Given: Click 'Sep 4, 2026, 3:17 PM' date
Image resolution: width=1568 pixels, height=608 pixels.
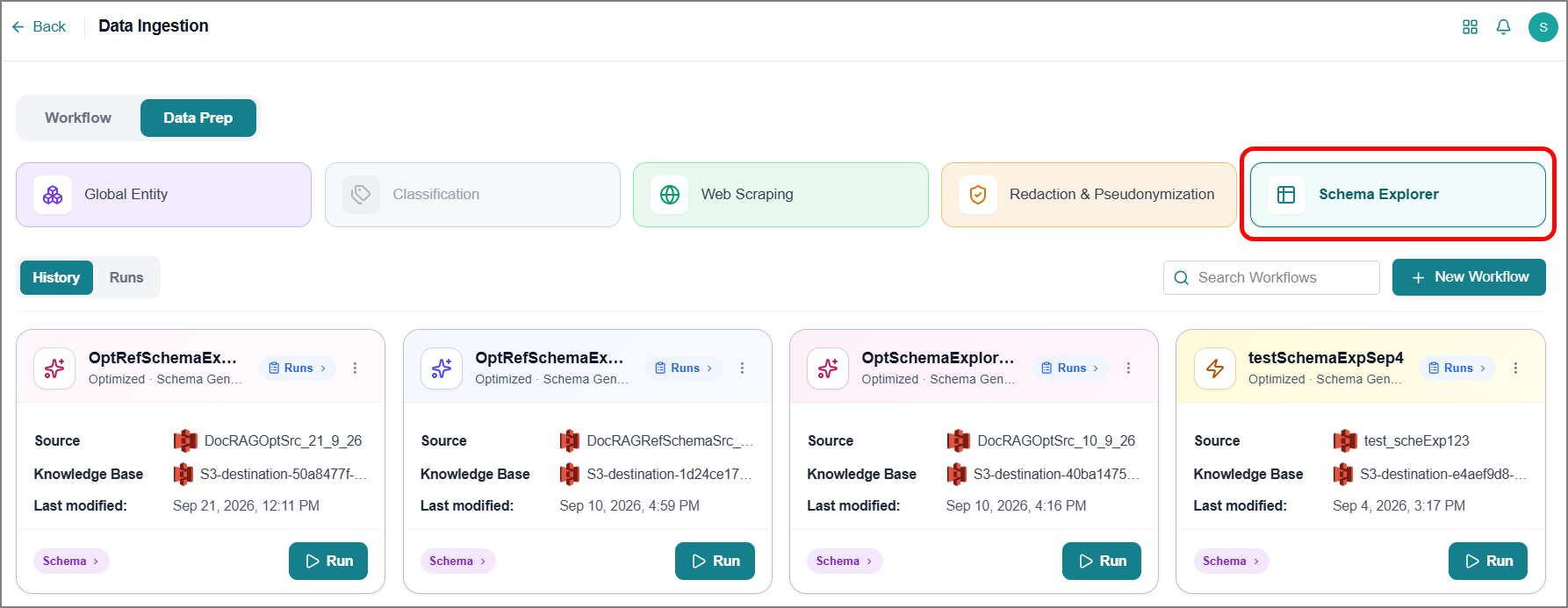Looking at the screenshot, I should click(1399, 506).
